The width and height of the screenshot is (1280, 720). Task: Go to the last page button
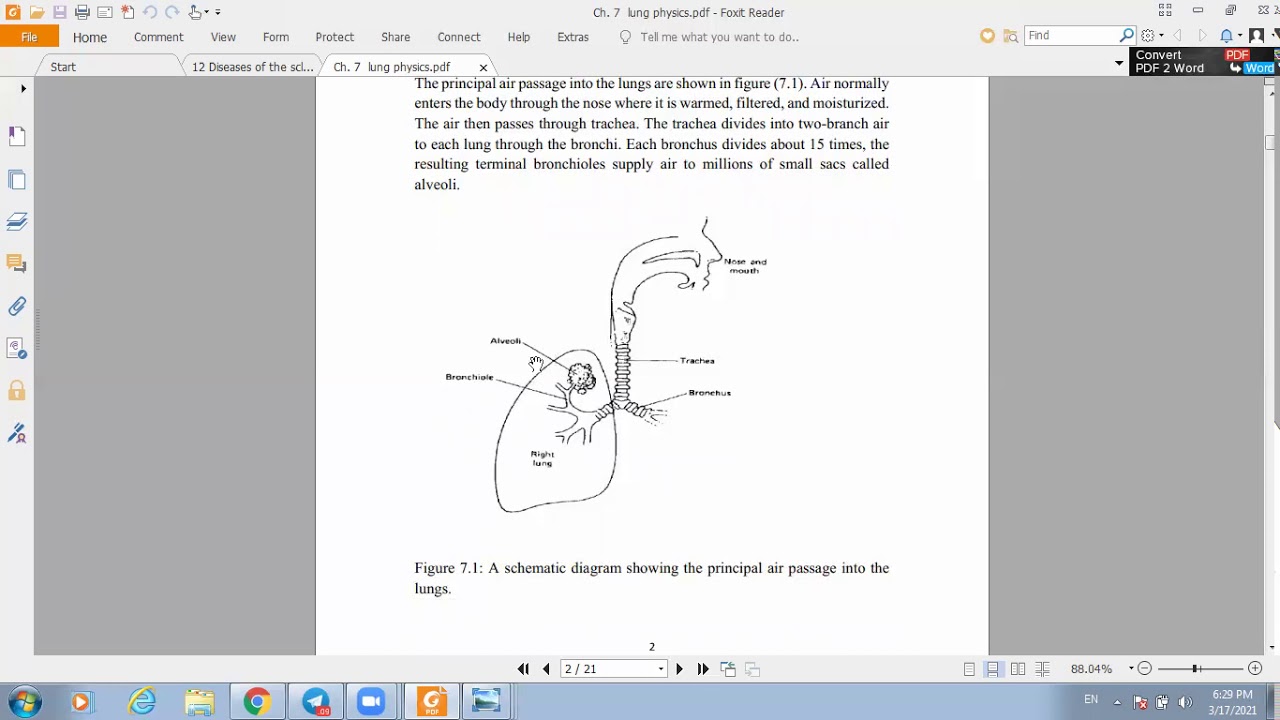[x=703, y=669]
